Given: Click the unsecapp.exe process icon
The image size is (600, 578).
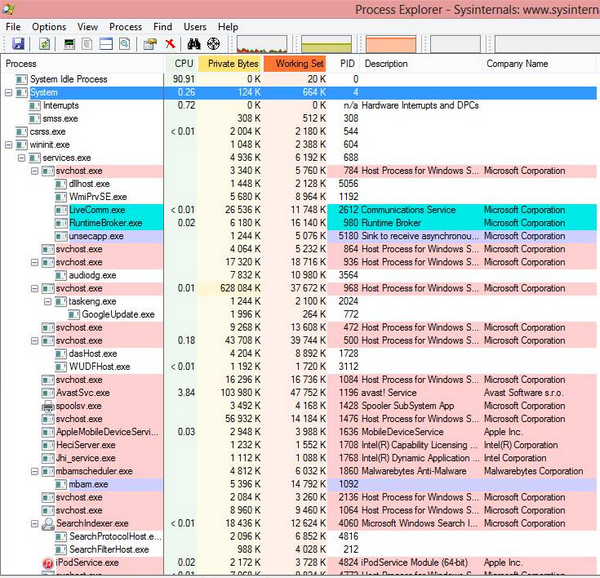Looking at the screenshot, I should tap(61, 236).
